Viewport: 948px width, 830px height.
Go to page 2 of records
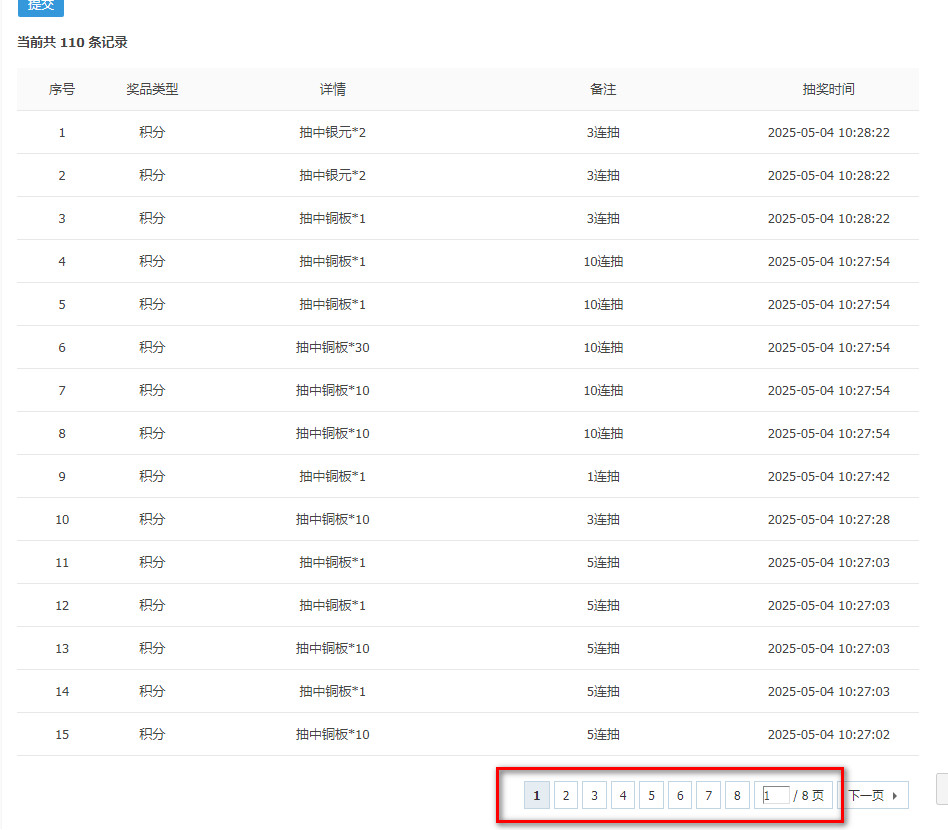(565, 796)
